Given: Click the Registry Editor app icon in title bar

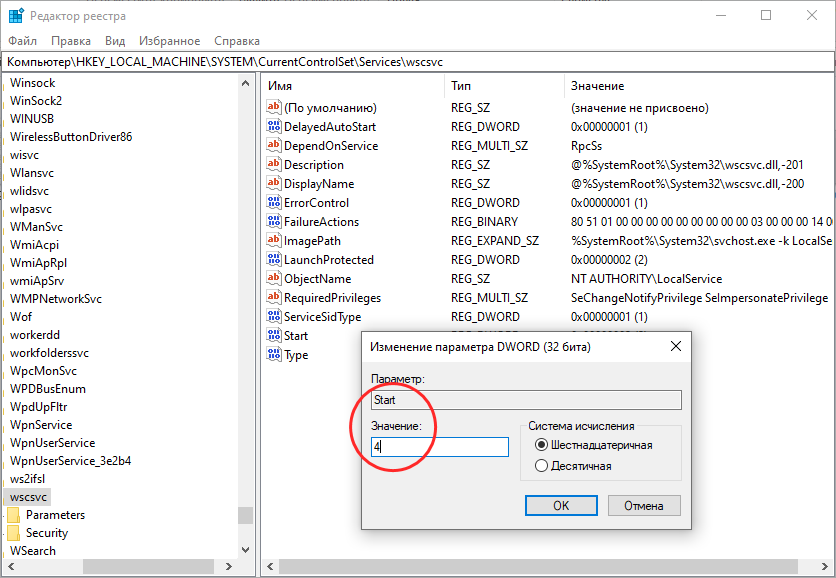Looking at the screenshot, I should pyautogui.click(x=16, y=15).
